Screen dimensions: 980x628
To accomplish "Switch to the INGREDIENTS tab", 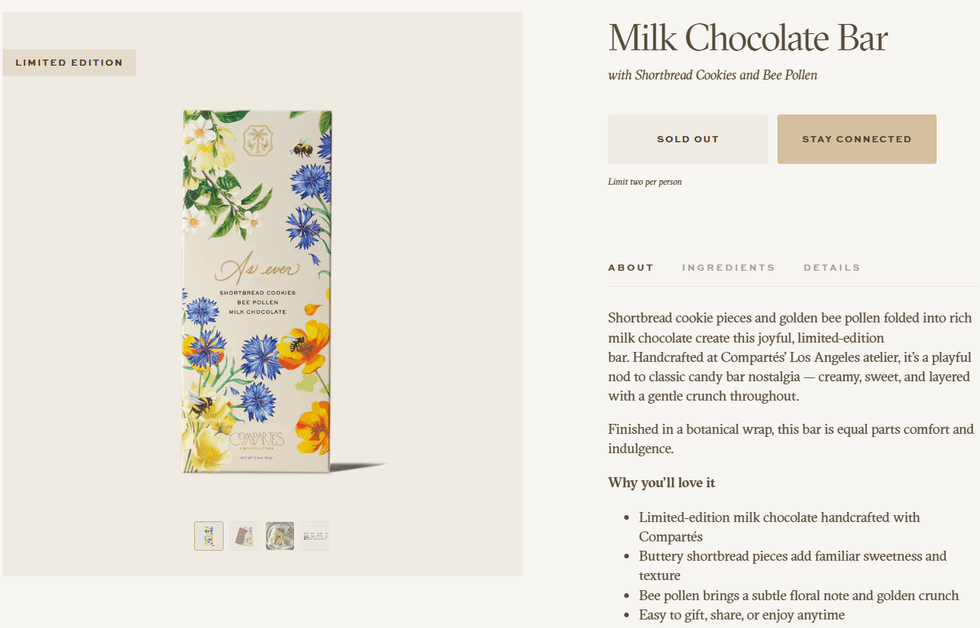I will [728, 267].
